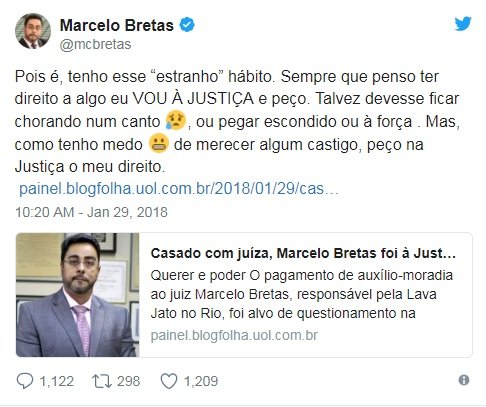Open Marcelo Bretas profile avatar
Viewport: 486px width, 407px height.
click(x=33, y=31)
